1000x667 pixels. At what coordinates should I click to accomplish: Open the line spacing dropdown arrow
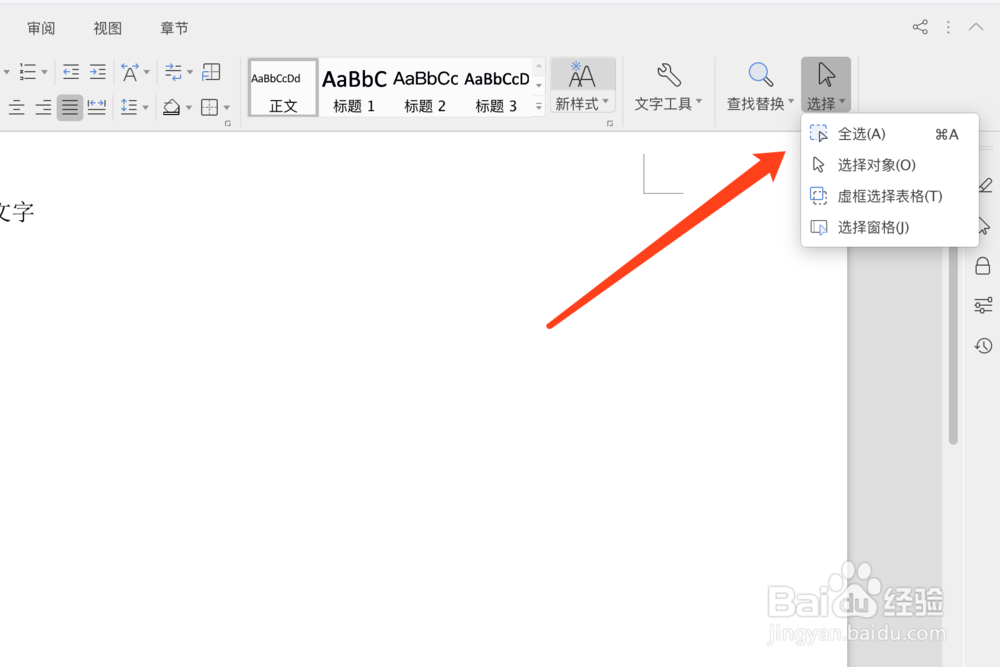pos(146,107)
